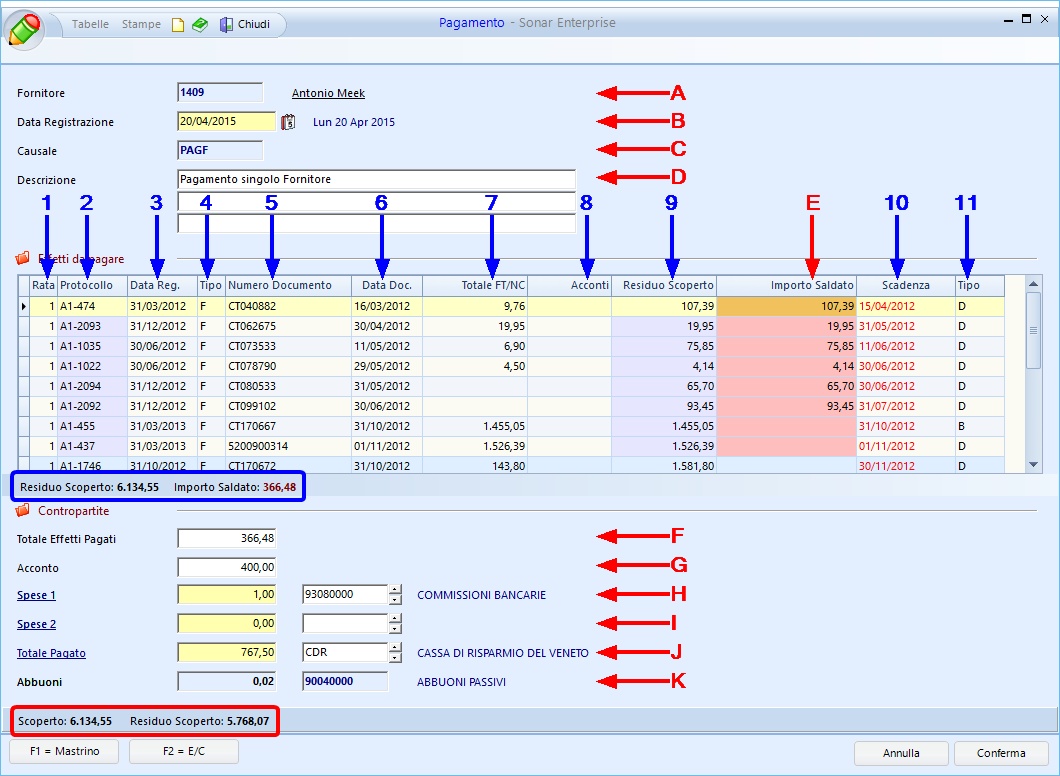The width and height of the screenshot is (1060, 776).
Task: Click the green book toolbar icon
Action: coord(200,25)
